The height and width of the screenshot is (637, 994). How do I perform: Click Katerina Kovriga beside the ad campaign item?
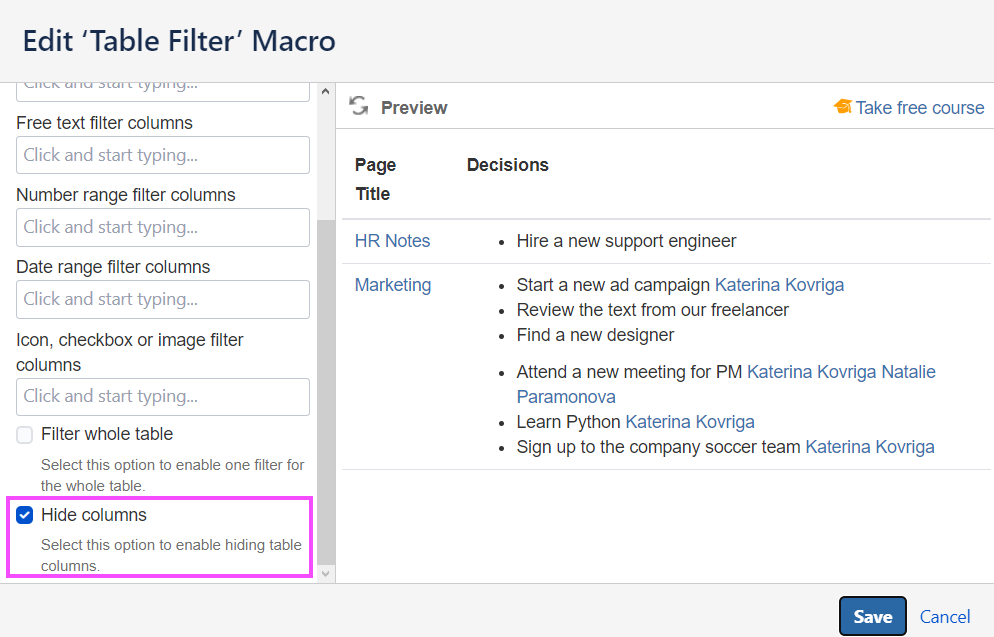[780, 285]
